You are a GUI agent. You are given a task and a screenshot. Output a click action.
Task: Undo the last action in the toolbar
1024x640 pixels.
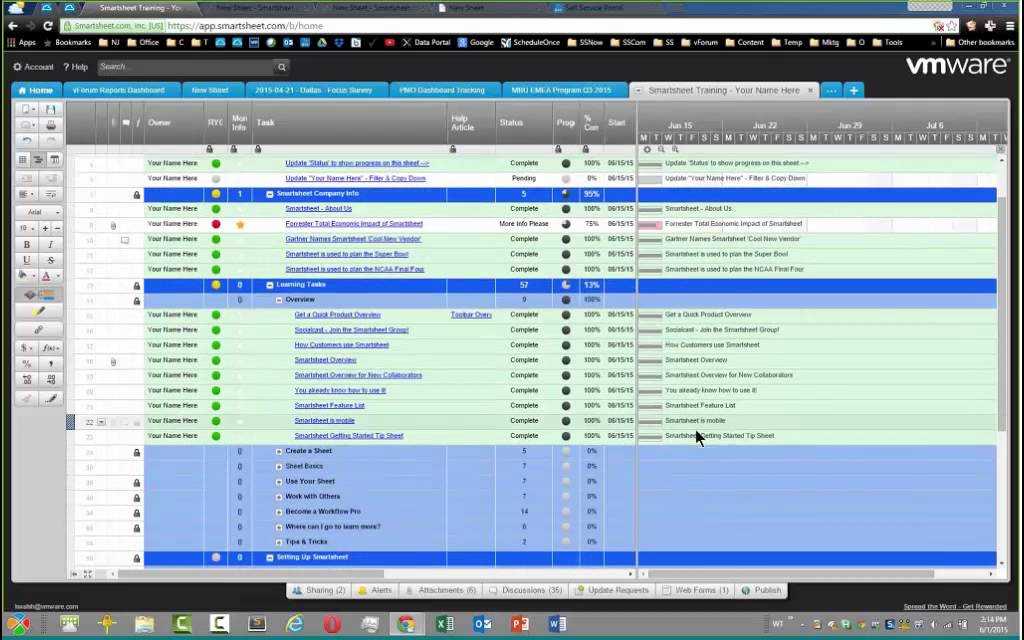(27, 140)
